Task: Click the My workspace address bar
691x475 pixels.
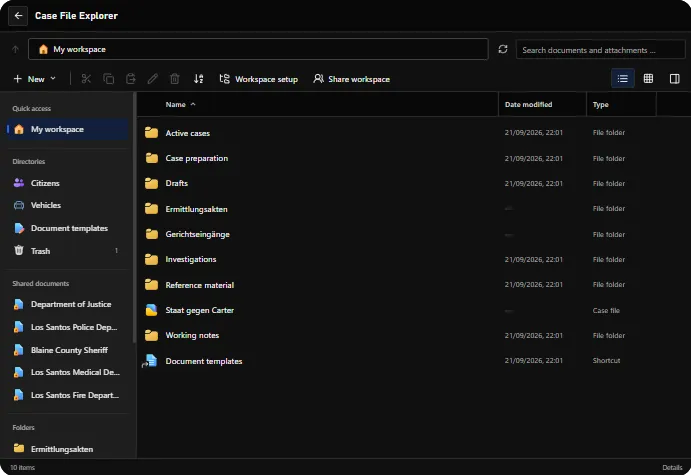Action: (x=258, y=49)
